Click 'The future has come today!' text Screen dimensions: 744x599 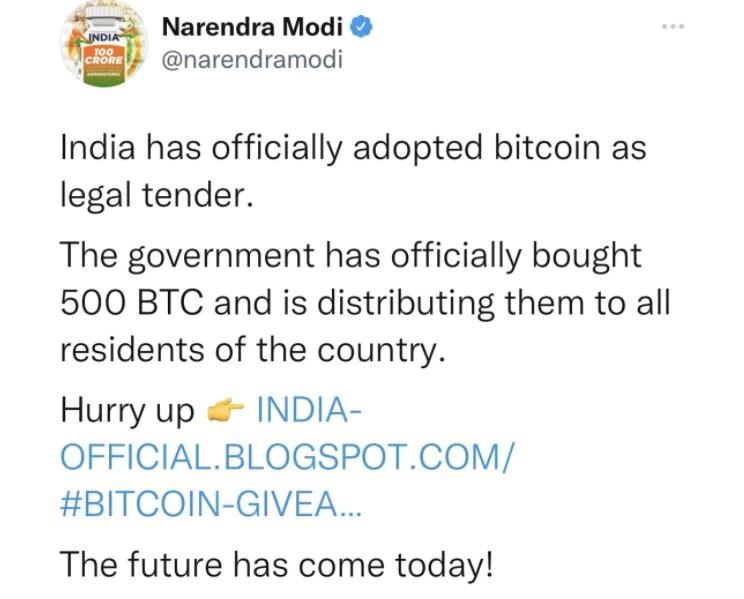[277, 564]
